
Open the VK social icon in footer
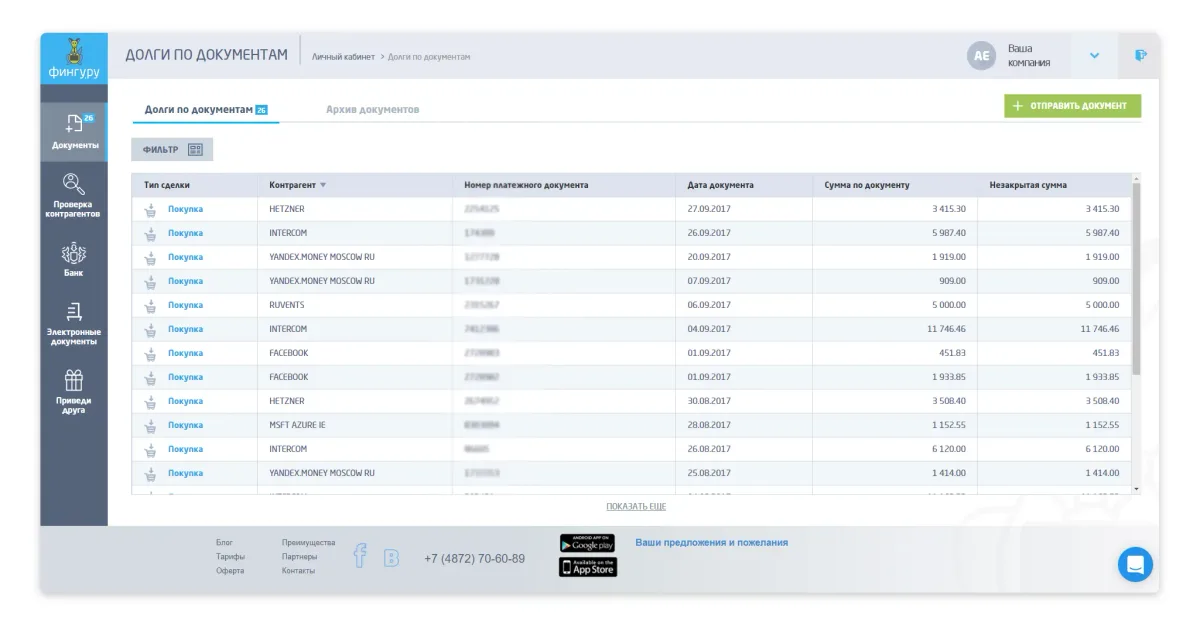point(391,558)
